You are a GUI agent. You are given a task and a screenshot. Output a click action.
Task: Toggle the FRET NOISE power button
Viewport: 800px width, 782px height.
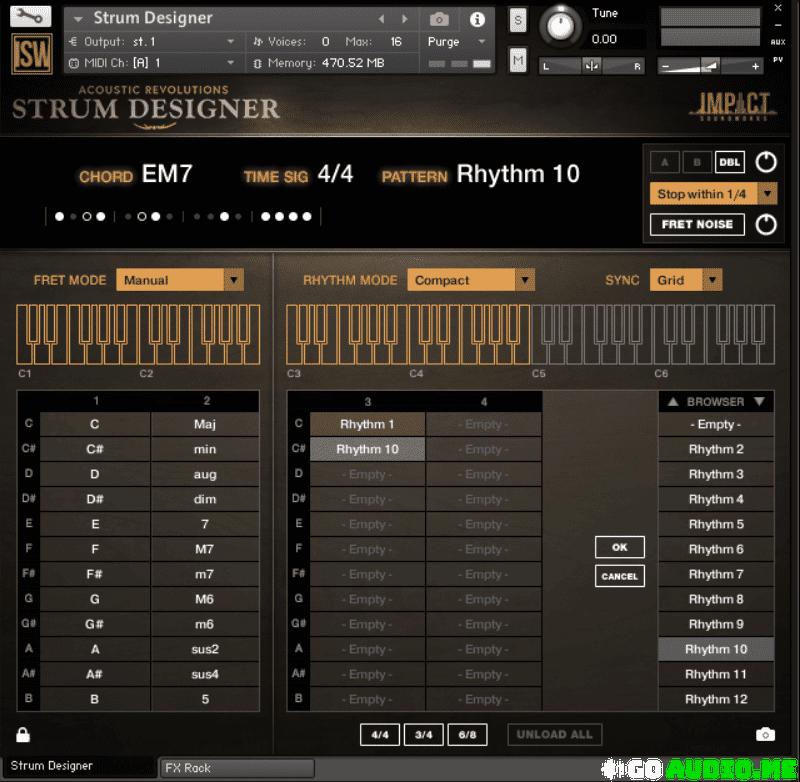pos(765,224)
